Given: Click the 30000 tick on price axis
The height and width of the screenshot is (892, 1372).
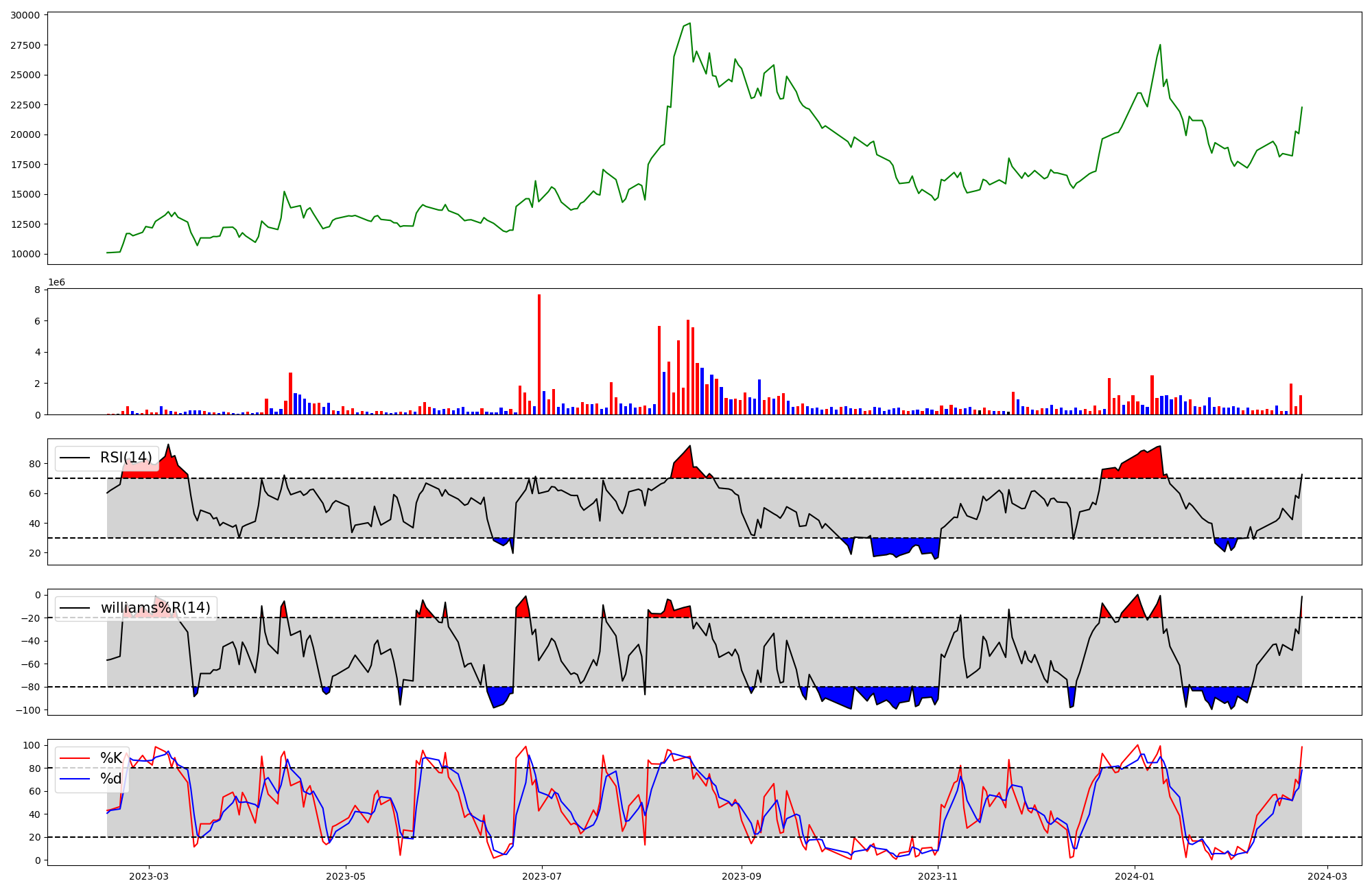Looking at the screenshot, I should (x=25, y=15).
